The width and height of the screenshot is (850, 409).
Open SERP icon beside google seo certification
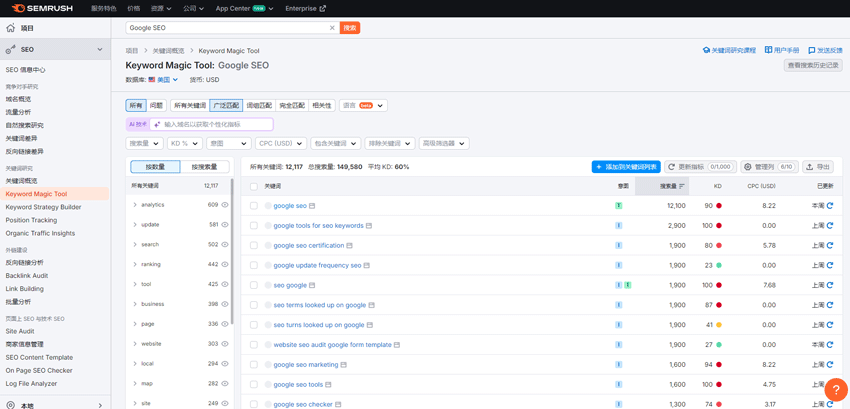coord(350,246)
